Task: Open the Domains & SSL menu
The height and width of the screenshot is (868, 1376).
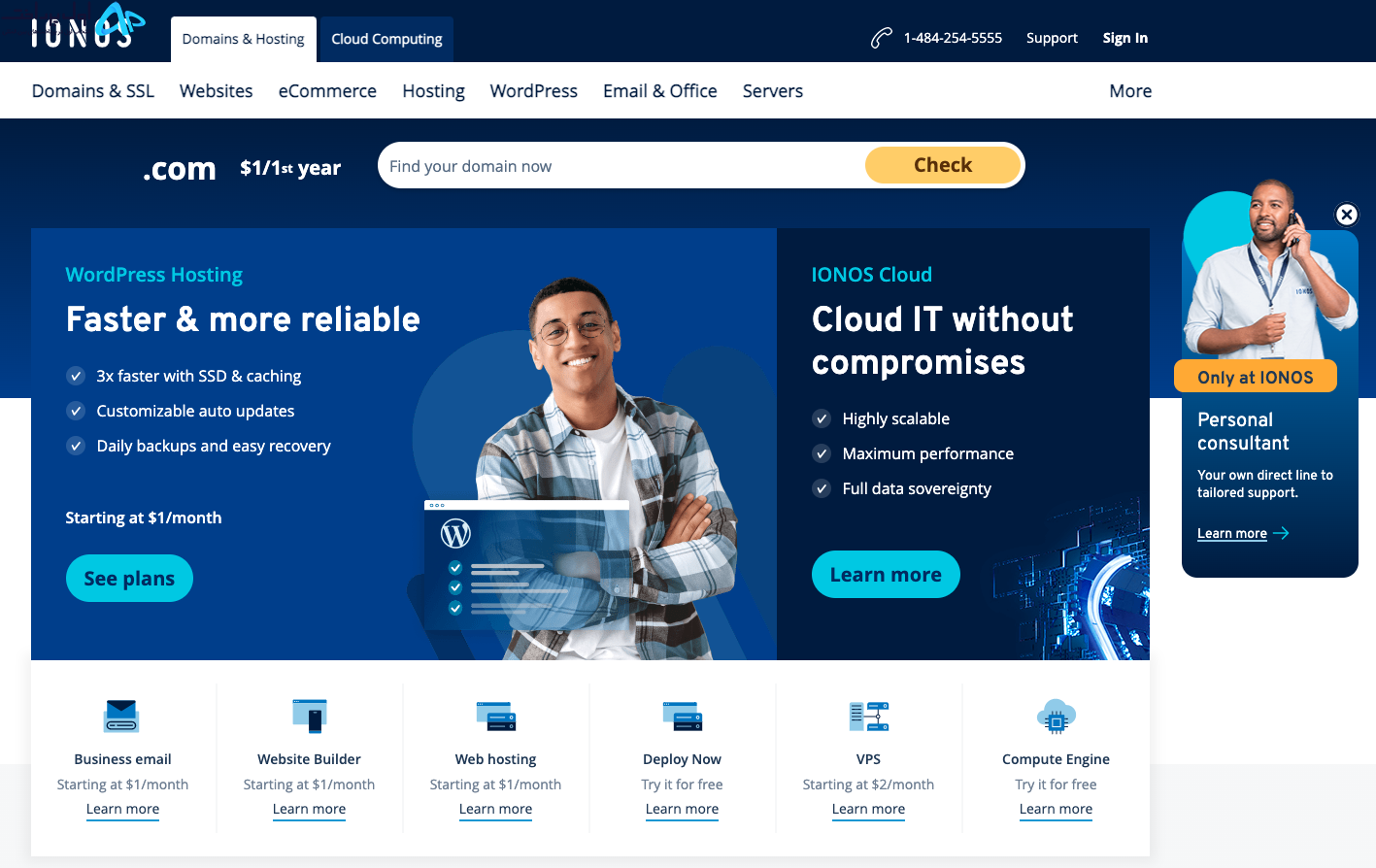Action: (93, 90)
